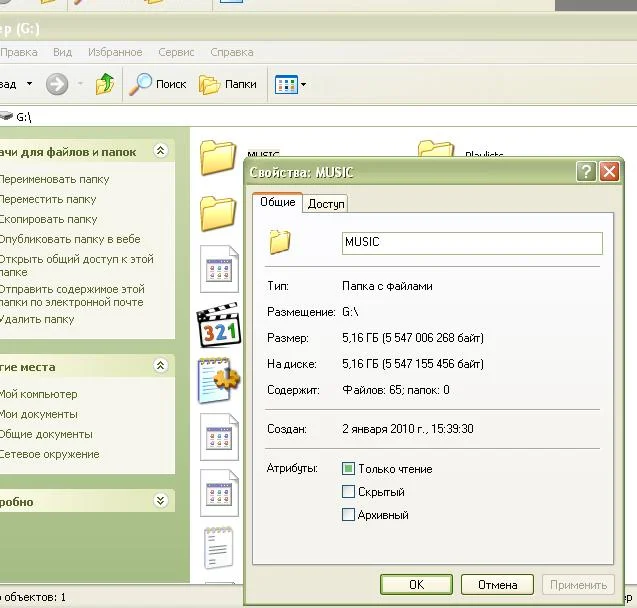Viewport: 637px width, 608px height.
Task: Collapse the Other places panel
Action: [160, 367]
